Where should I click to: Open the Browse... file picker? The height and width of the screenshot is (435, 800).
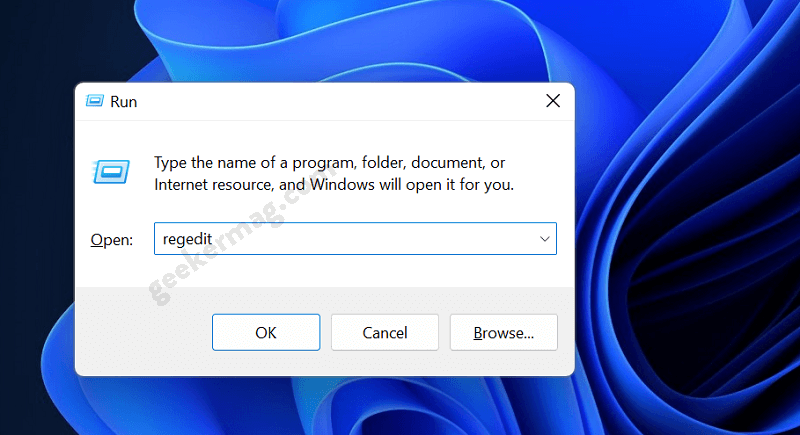(504, 332)
